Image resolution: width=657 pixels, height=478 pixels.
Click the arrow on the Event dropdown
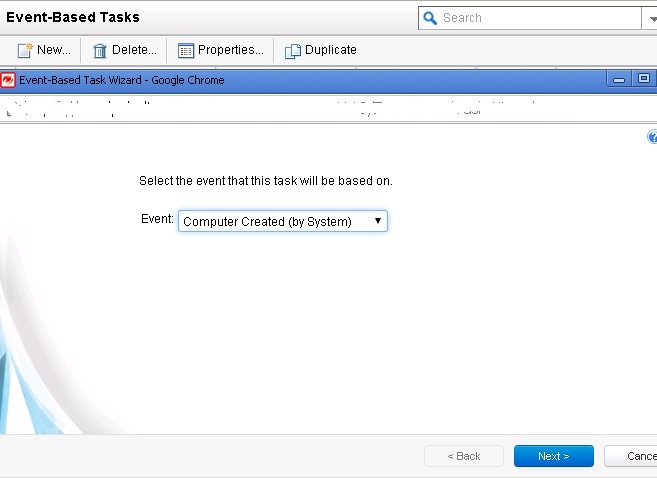point(377,221)
